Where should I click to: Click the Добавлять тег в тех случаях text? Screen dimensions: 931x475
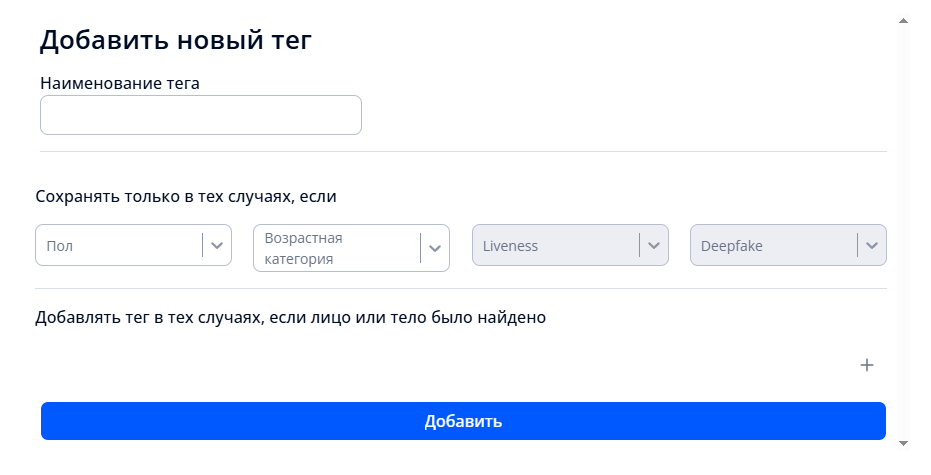(290, 318)
